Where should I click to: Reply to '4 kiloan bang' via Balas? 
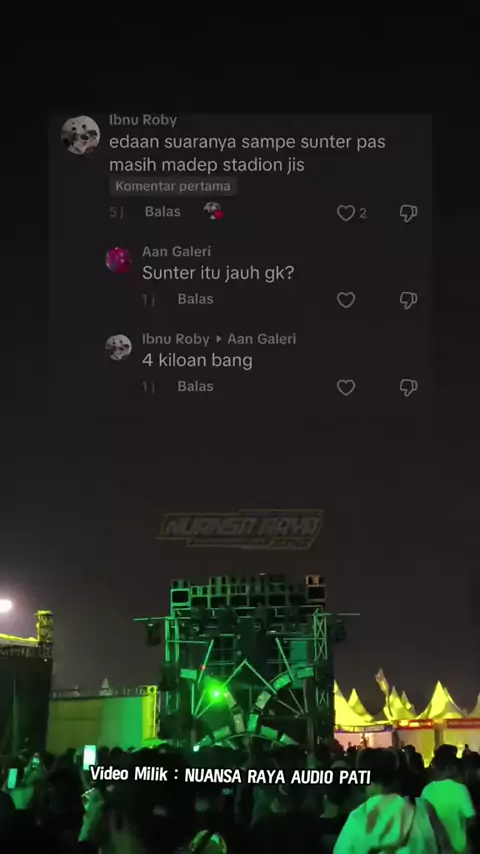(195, 387)
